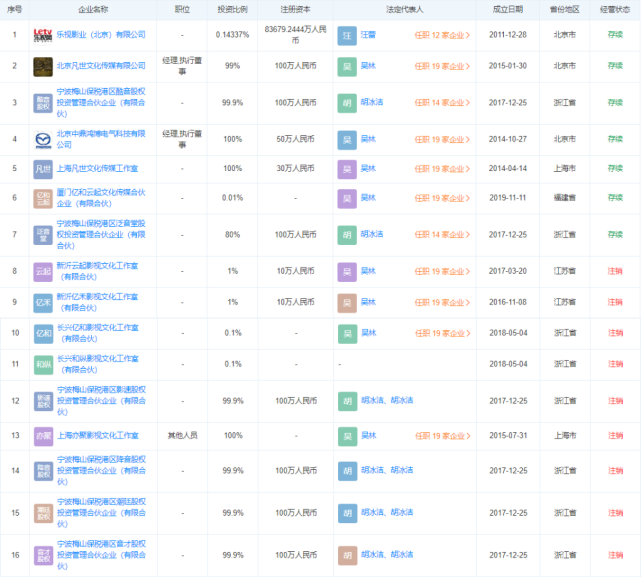
Task: Click the logo of 北京中鼎鸿博电气科技有限公司
Action: [43, 138]
